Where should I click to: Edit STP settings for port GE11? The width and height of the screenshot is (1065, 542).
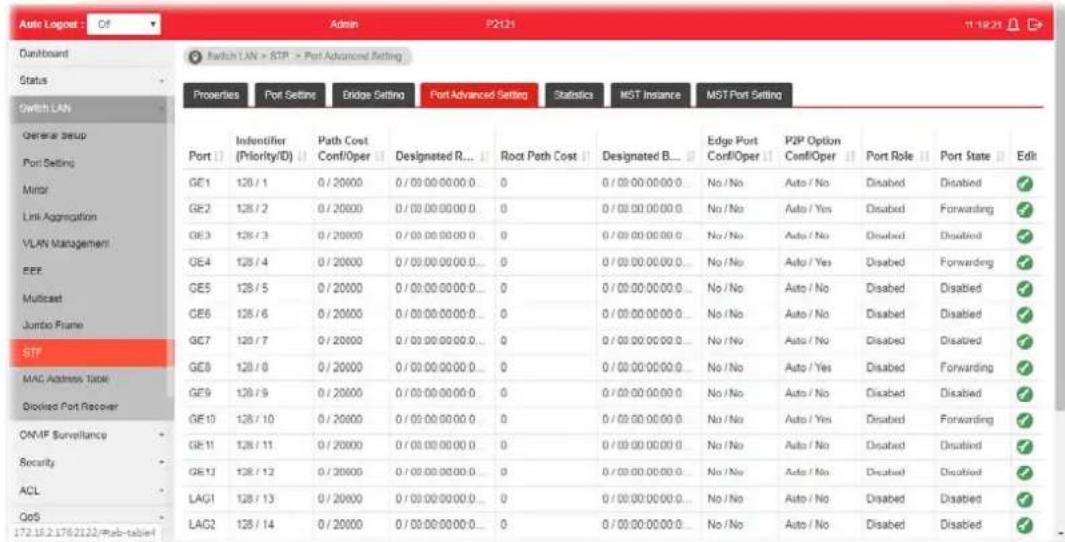[x=1024, y=446]
